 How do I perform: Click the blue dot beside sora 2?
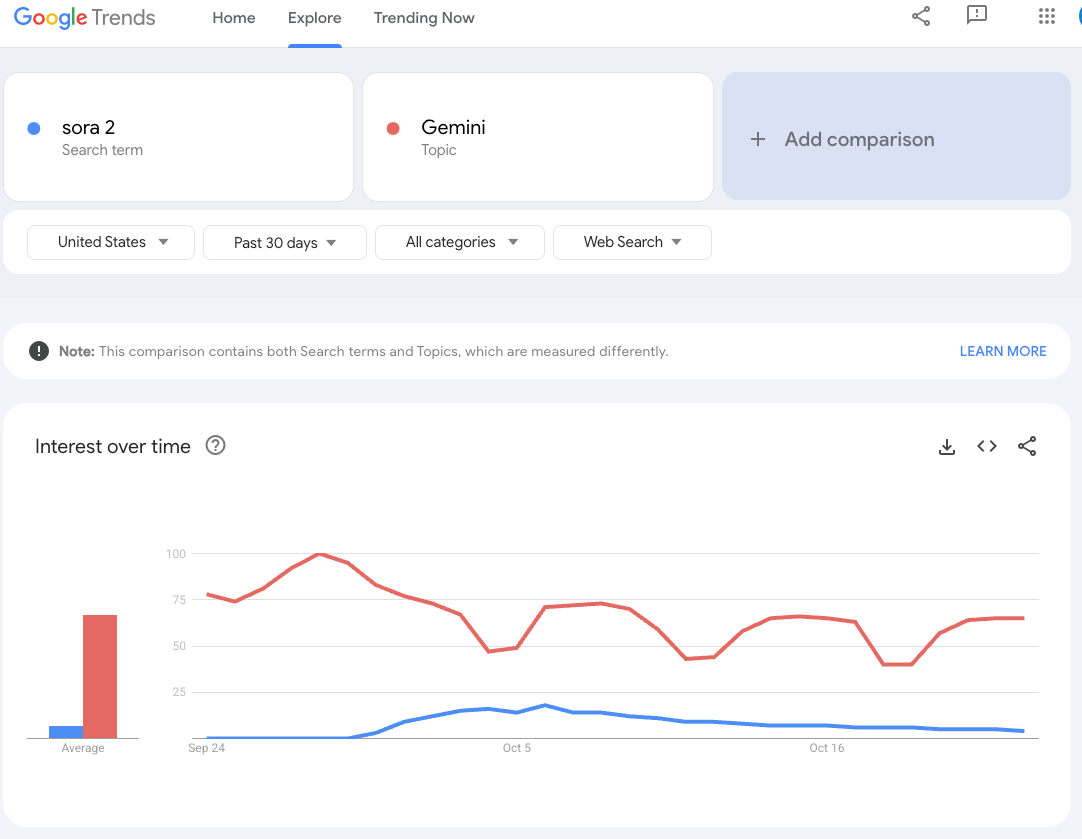coord(34,128)
